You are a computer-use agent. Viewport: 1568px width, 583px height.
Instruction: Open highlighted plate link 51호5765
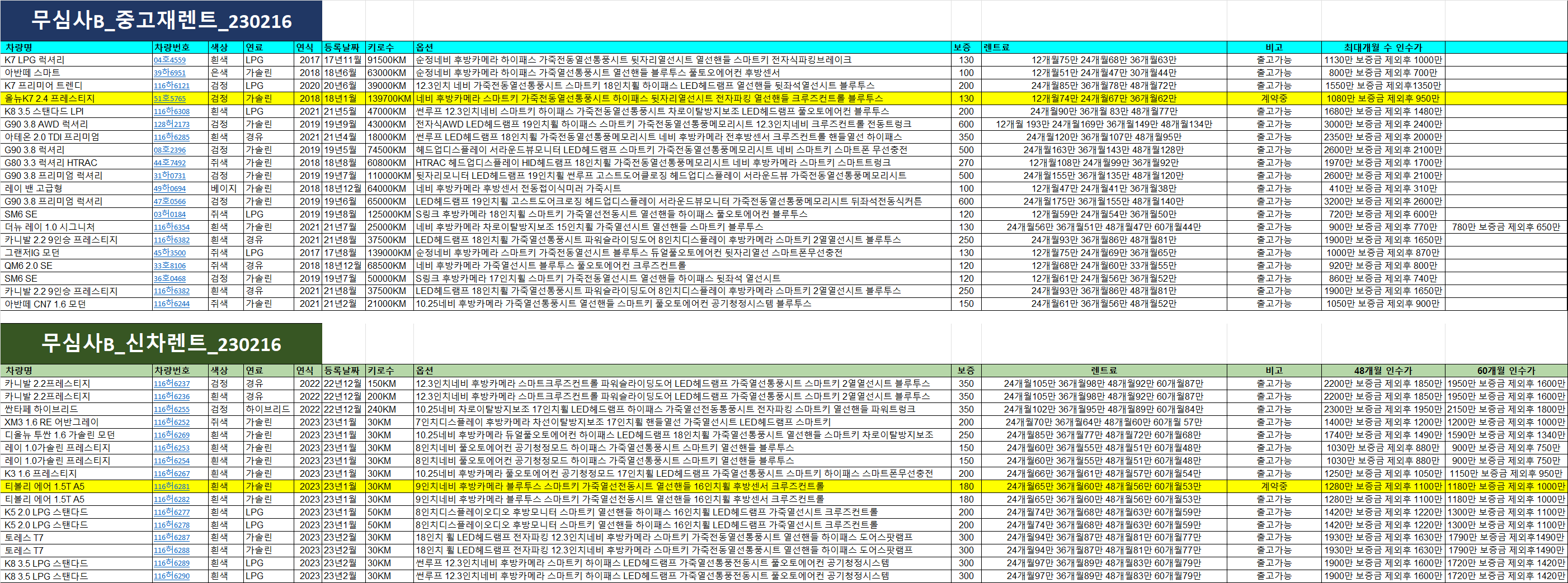click(170, 98)
